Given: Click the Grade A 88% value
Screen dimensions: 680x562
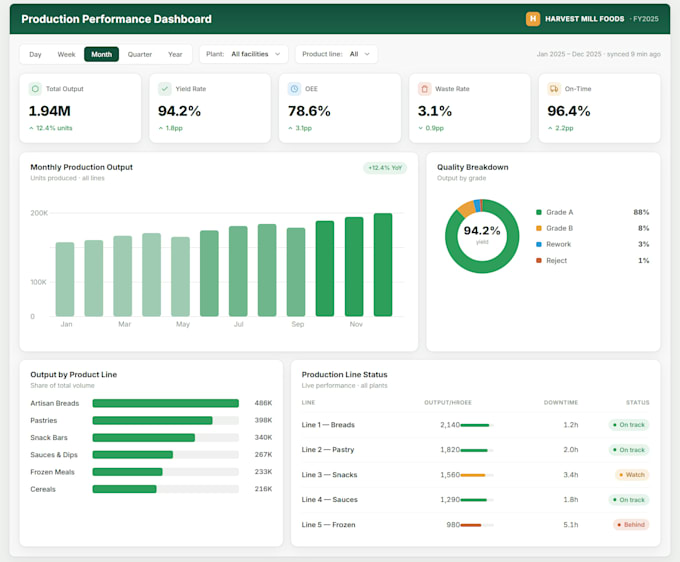Looking at the screenshot, I should [641, 212].
